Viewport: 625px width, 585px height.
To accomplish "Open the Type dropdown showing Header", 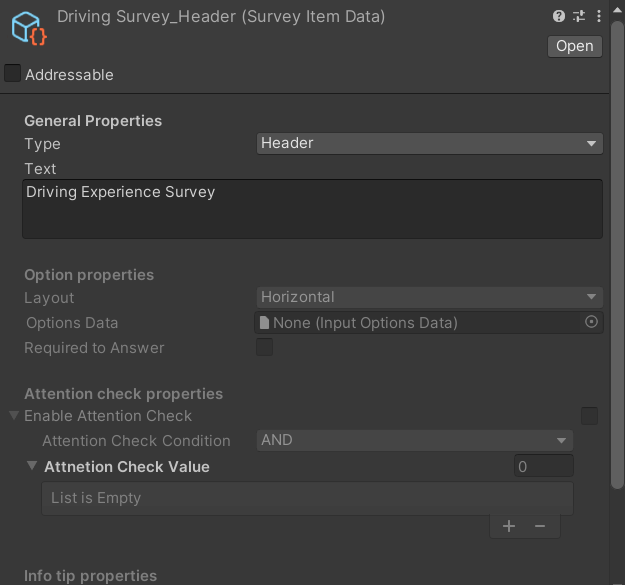I will [429, 143].
